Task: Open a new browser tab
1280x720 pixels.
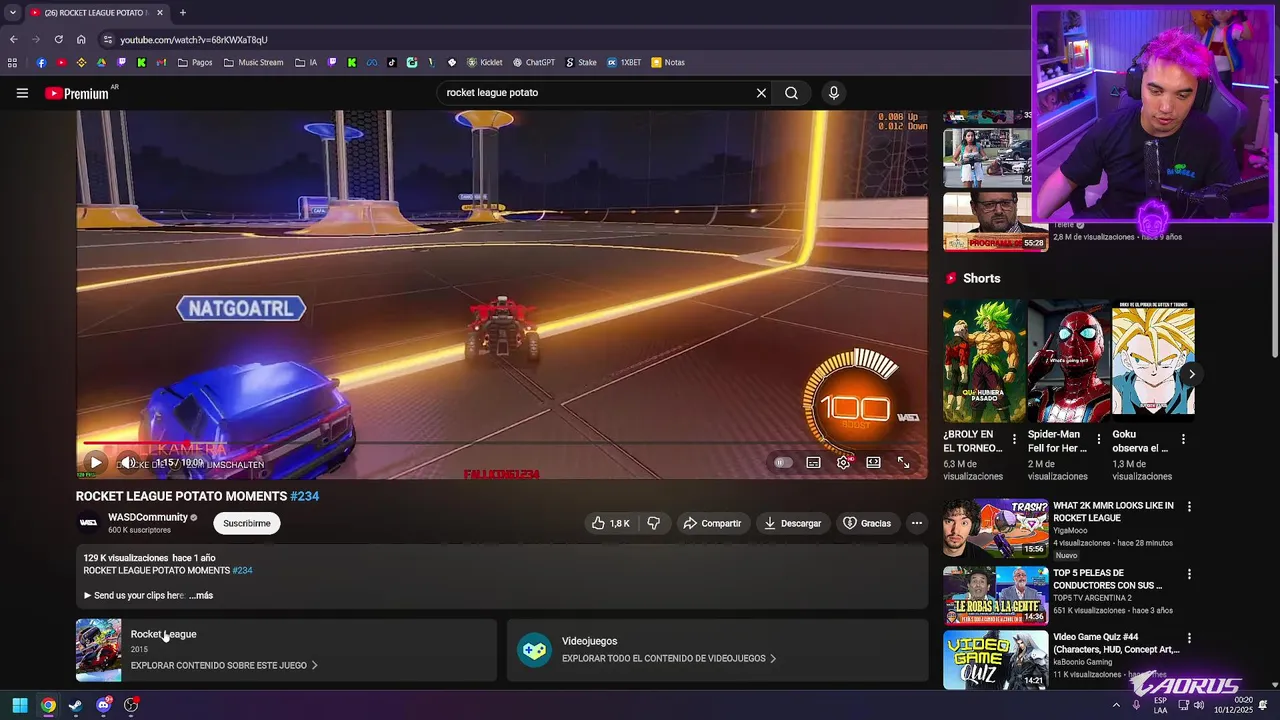Action: 182,13
